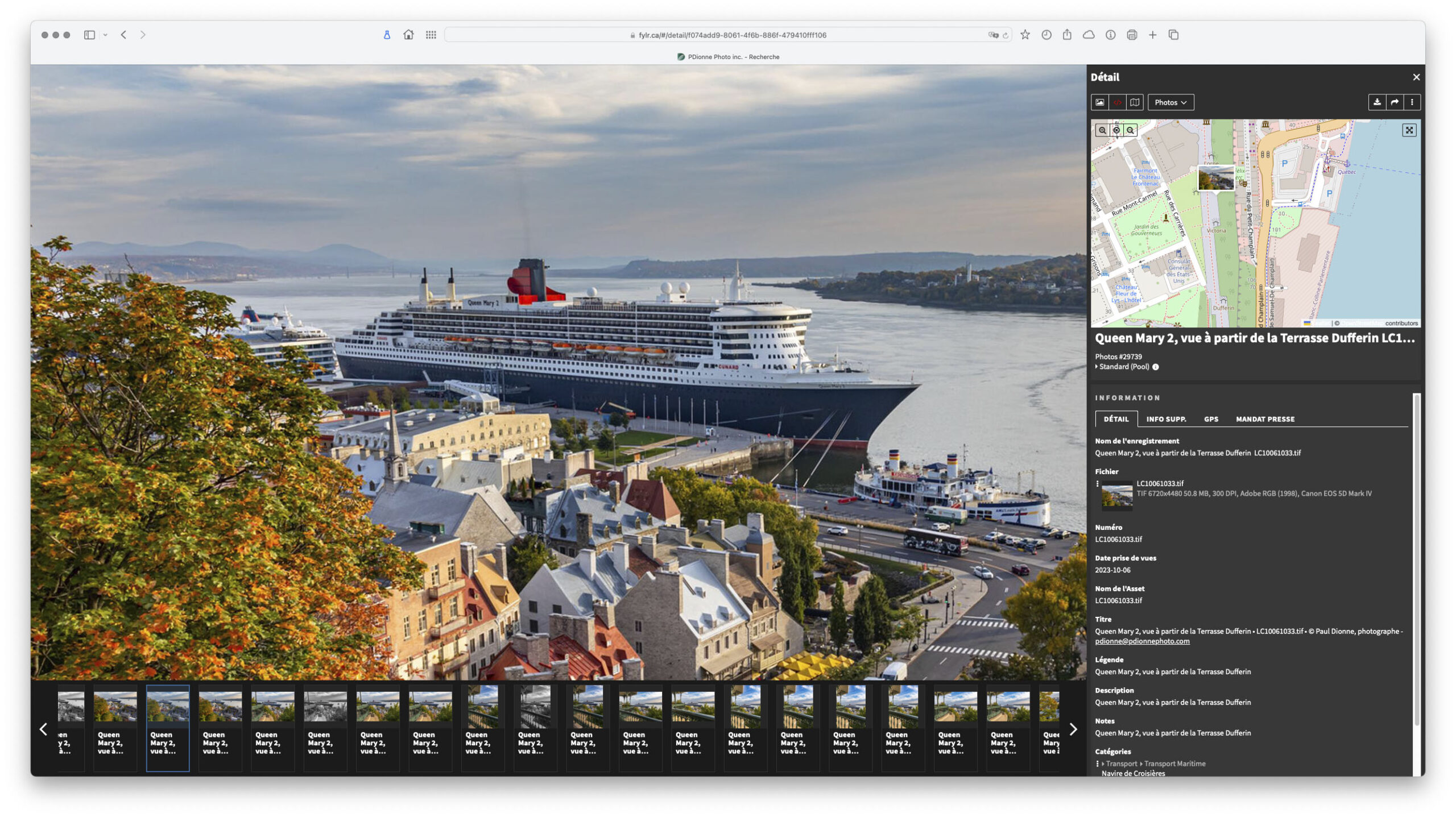Select the PDionne Photo inc. - Recherche tab
1456x817 pixels.
coord(728,57)
